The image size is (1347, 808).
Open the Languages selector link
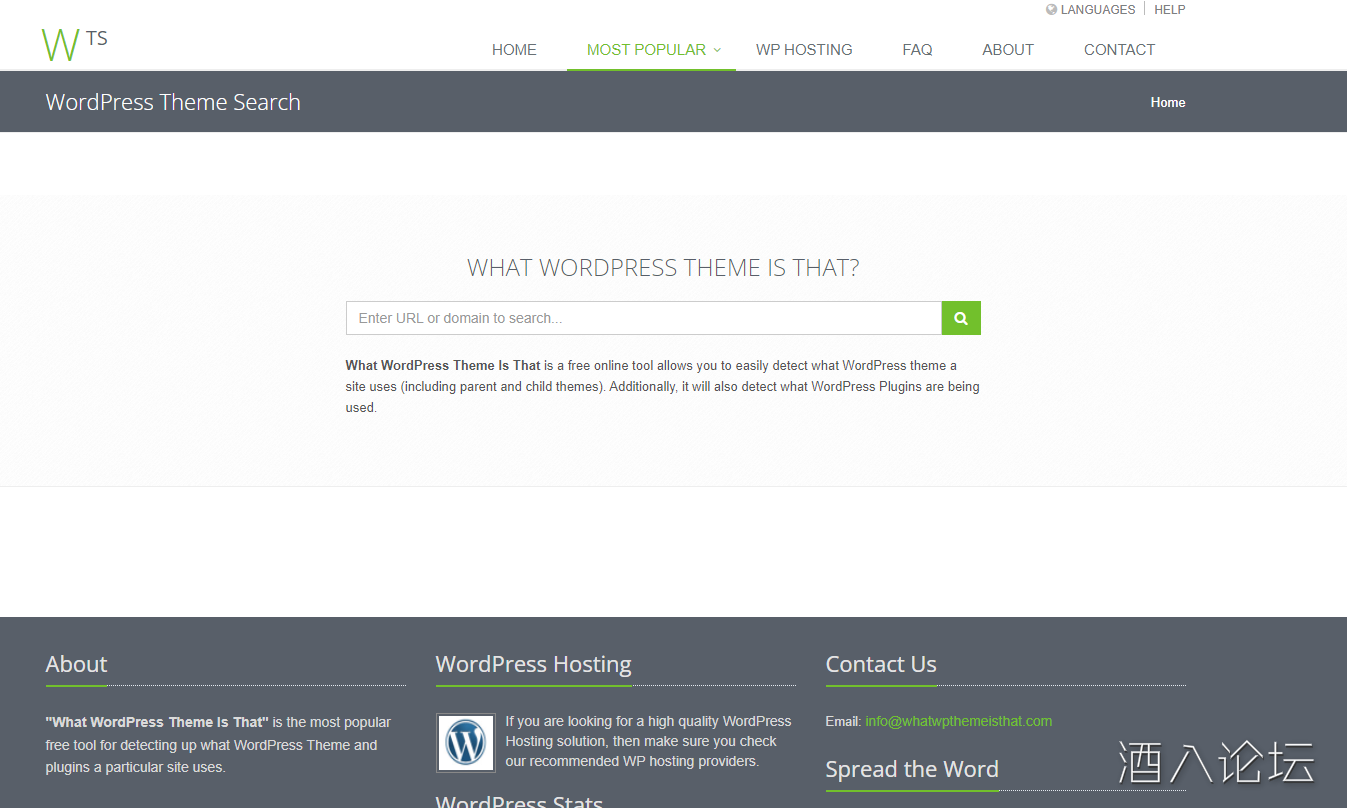click(x=1098, y=10)
